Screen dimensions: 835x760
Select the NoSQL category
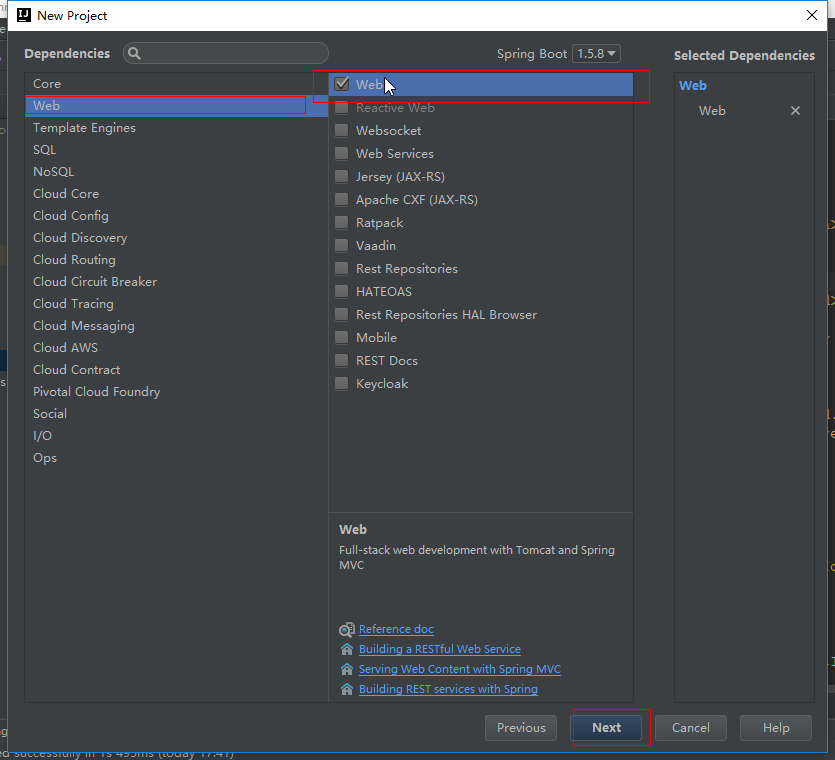click(176, 171)
